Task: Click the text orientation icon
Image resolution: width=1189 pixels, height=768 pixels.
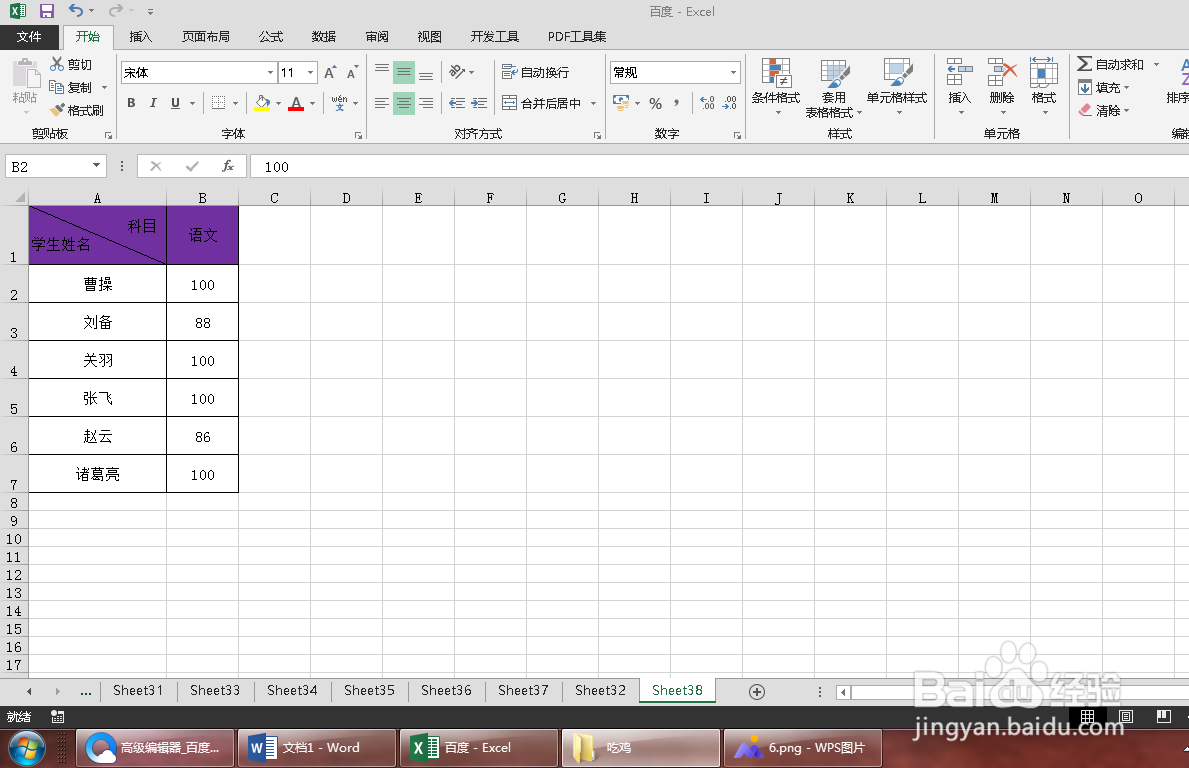Action: tap(456, 72)
